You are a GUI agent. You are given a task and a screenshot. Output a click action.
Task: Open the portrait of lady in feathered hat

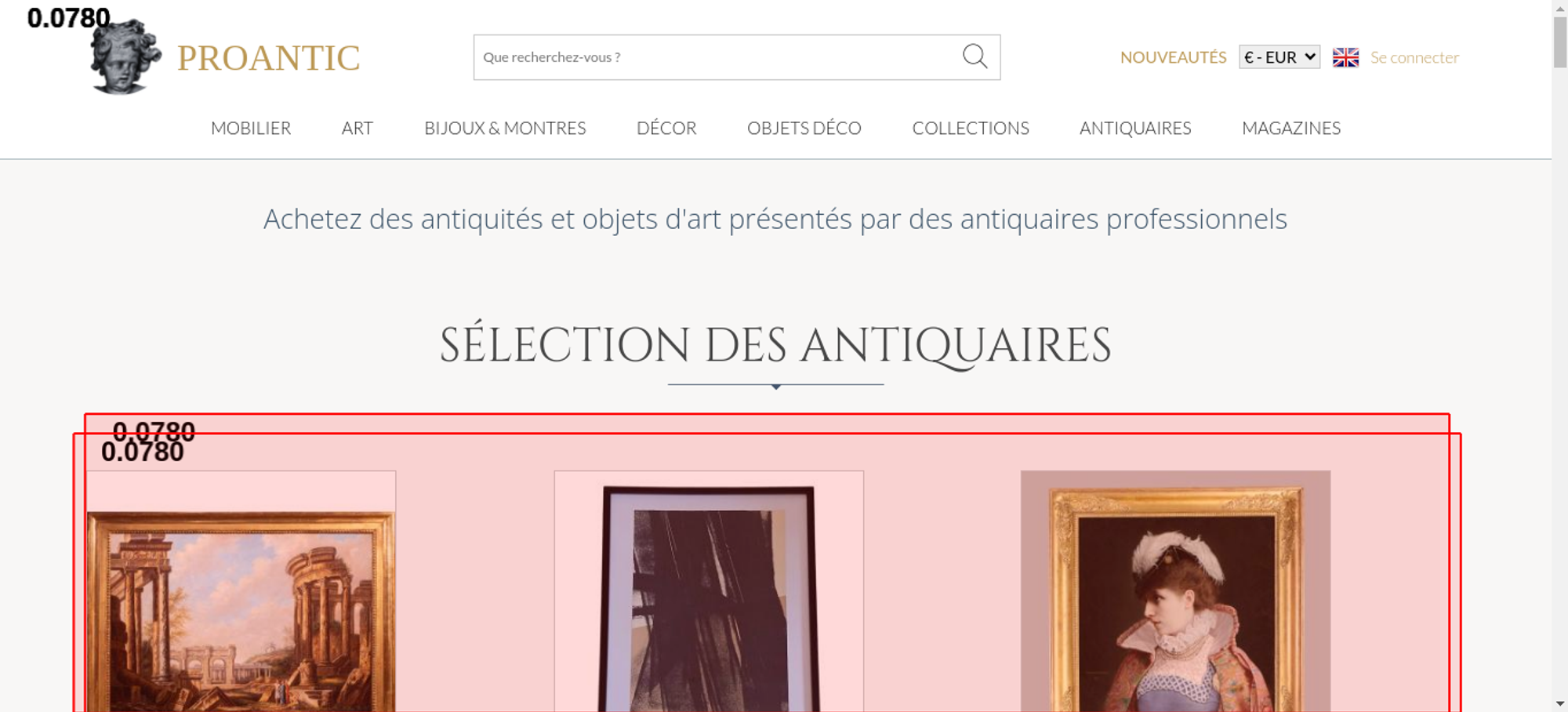[x=1175, y=591]
